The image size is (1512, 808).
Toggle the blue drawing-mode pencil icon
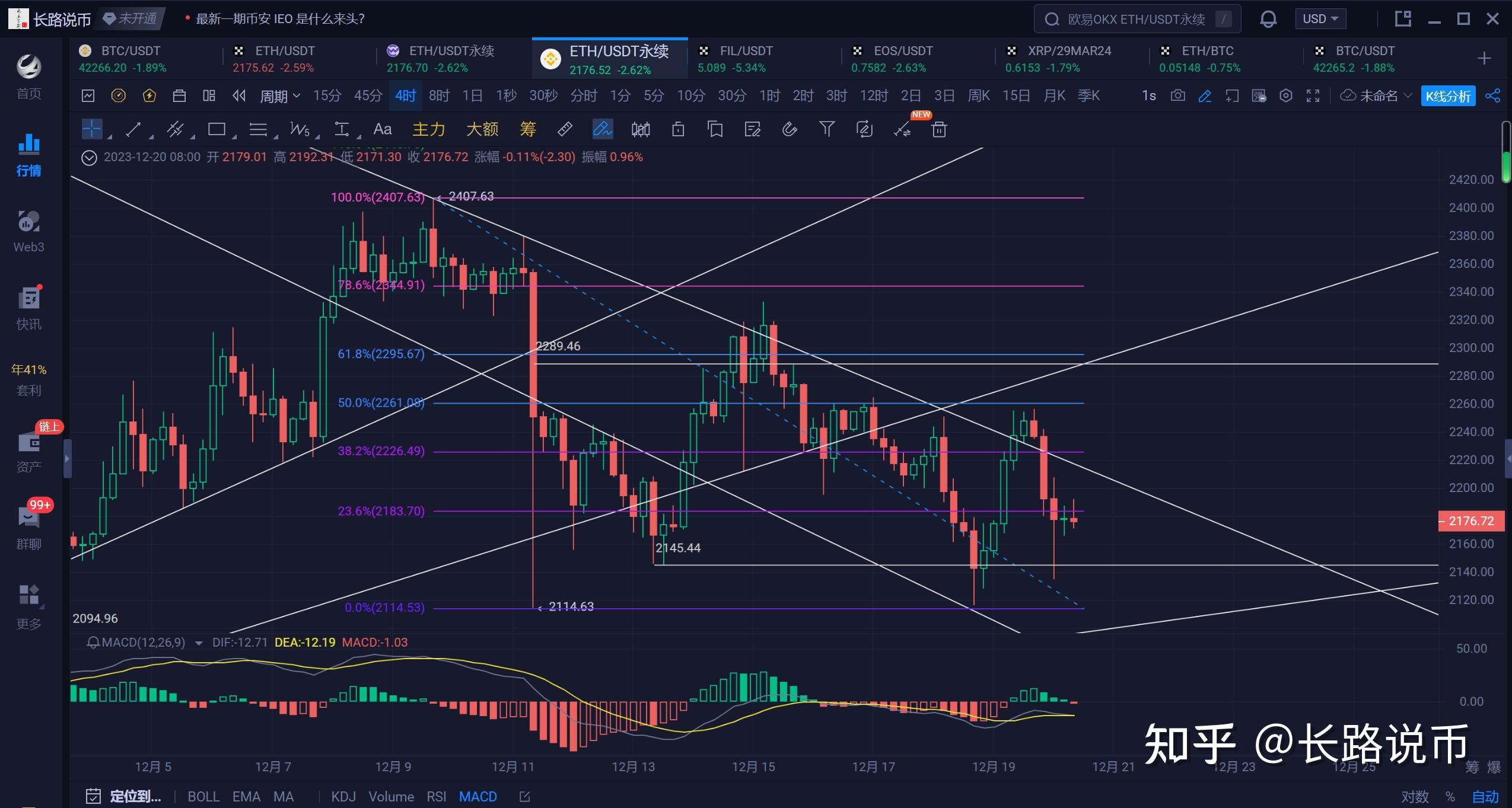click(1205, 95)
